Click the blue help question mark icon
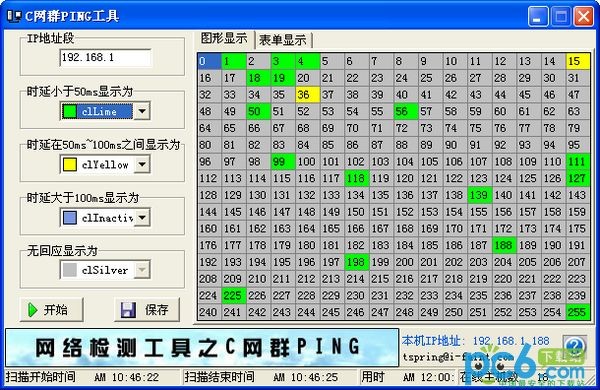 coord(575,347)
